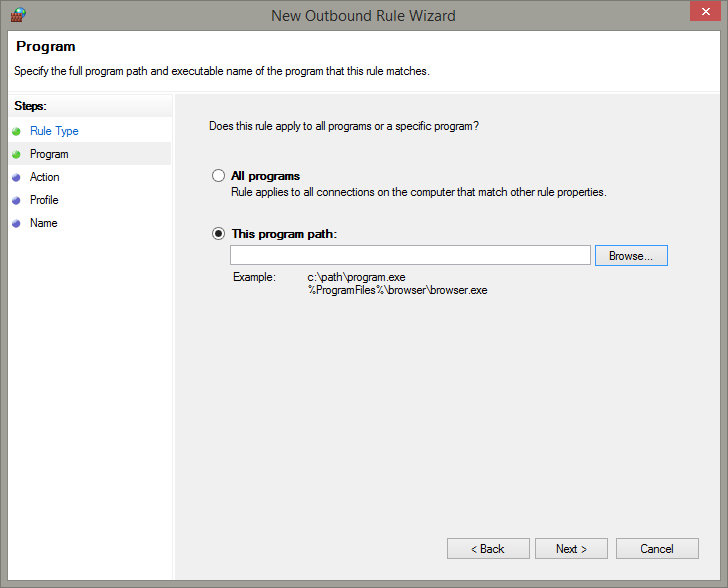This screenshot has height=588, width=728.
Task: Click the Next > button
Action: [571, 549]
